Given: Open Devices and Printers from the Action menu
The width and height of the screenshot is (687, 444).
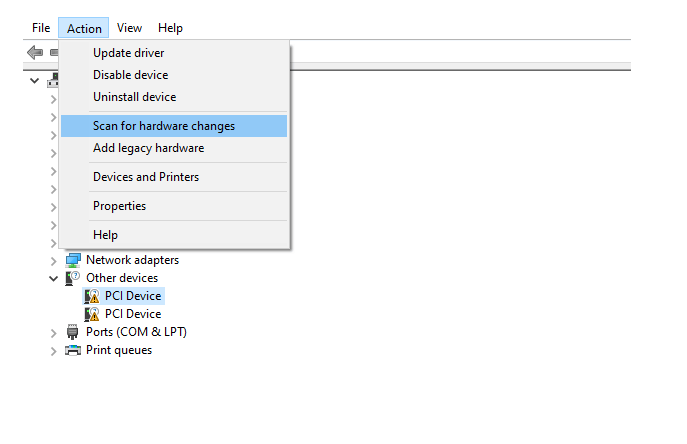Looking at the screenshot, I should (174, 177).
